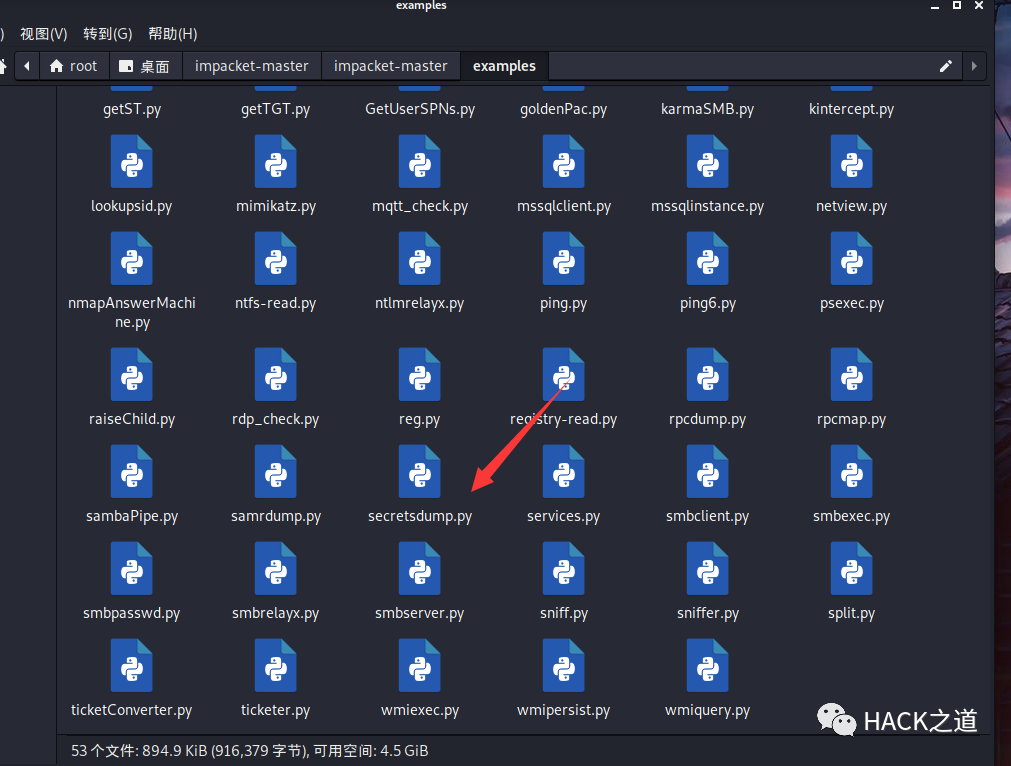Viewport: 1011px width, 766px height.
Task: Select the services.py file icon
Action: point(564,471)
